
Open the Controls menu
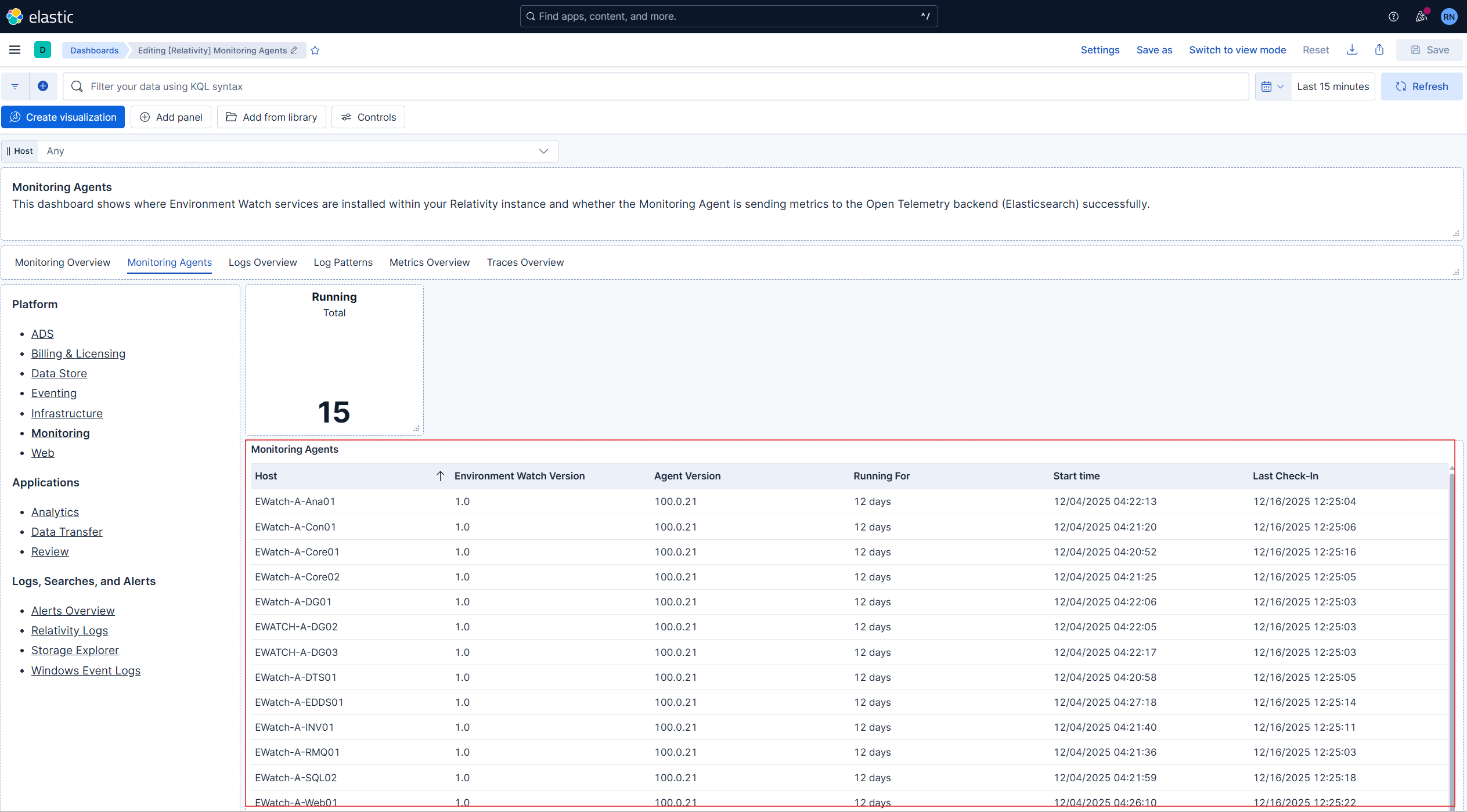368,117
